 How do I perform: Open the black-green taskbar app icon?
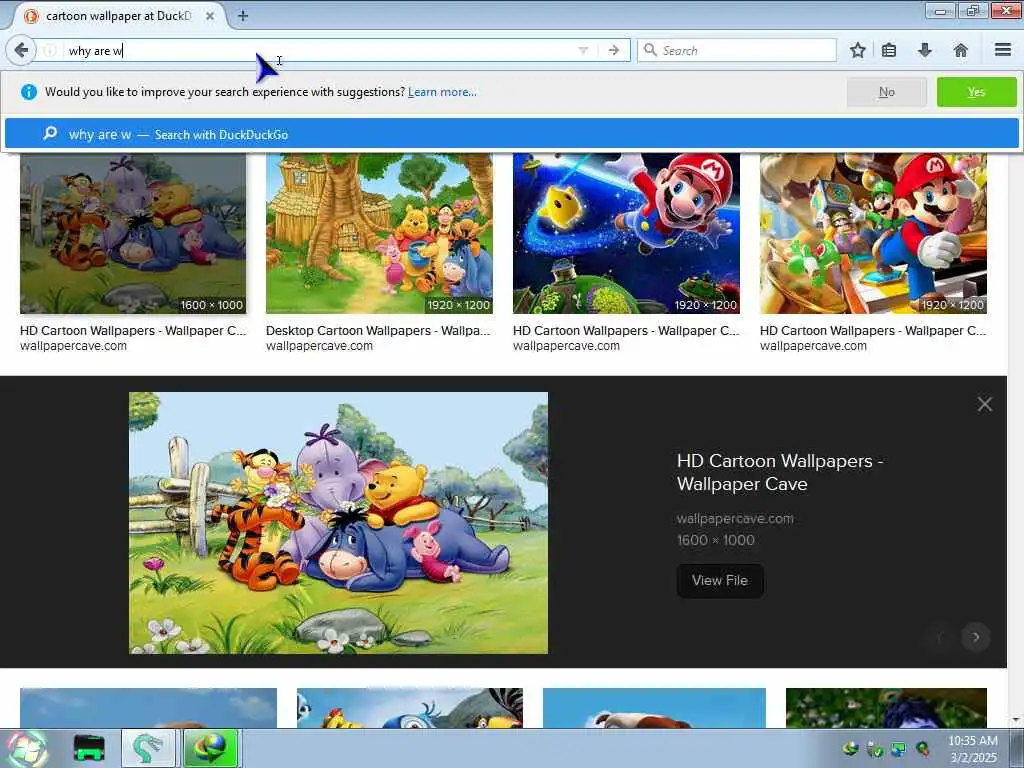pyautogui.click(x=89, y=748)
